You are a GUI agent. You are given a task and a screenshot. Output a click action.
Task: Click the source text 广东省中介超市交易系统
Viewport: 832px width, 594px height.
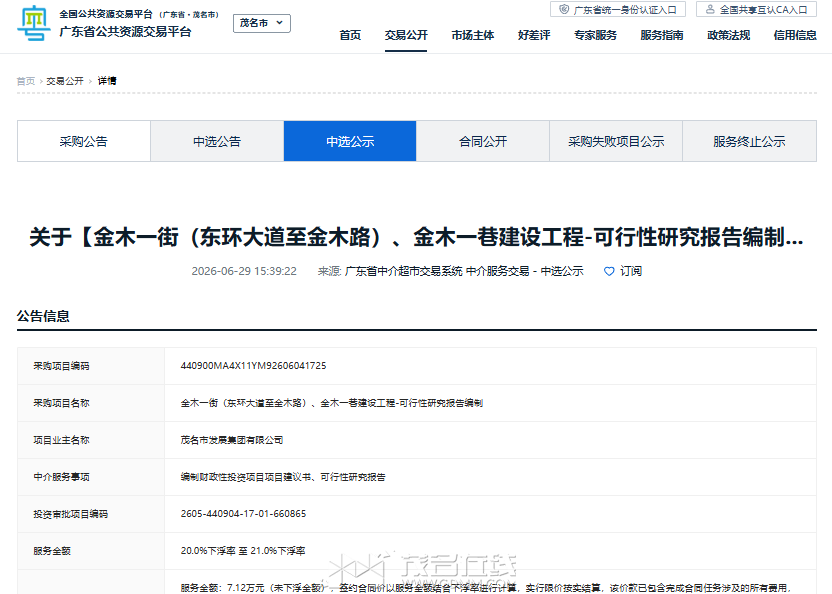tap(404, 271)
